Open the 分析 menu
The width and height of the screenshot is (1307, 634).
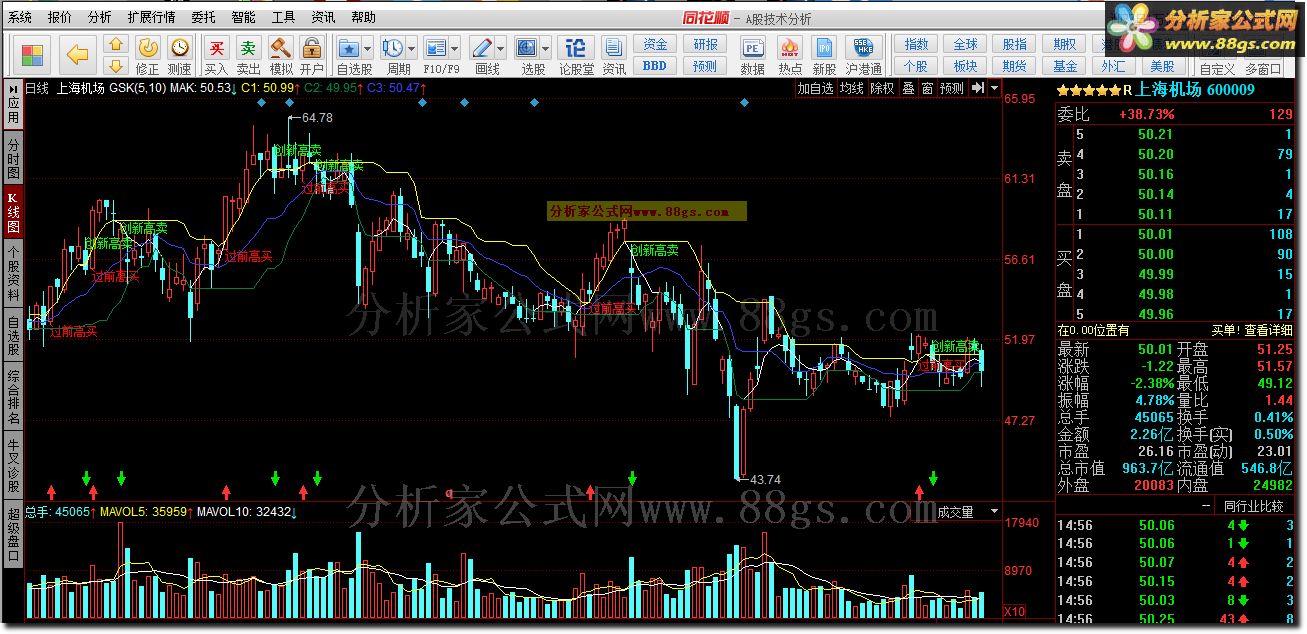[x=100, y=17]
